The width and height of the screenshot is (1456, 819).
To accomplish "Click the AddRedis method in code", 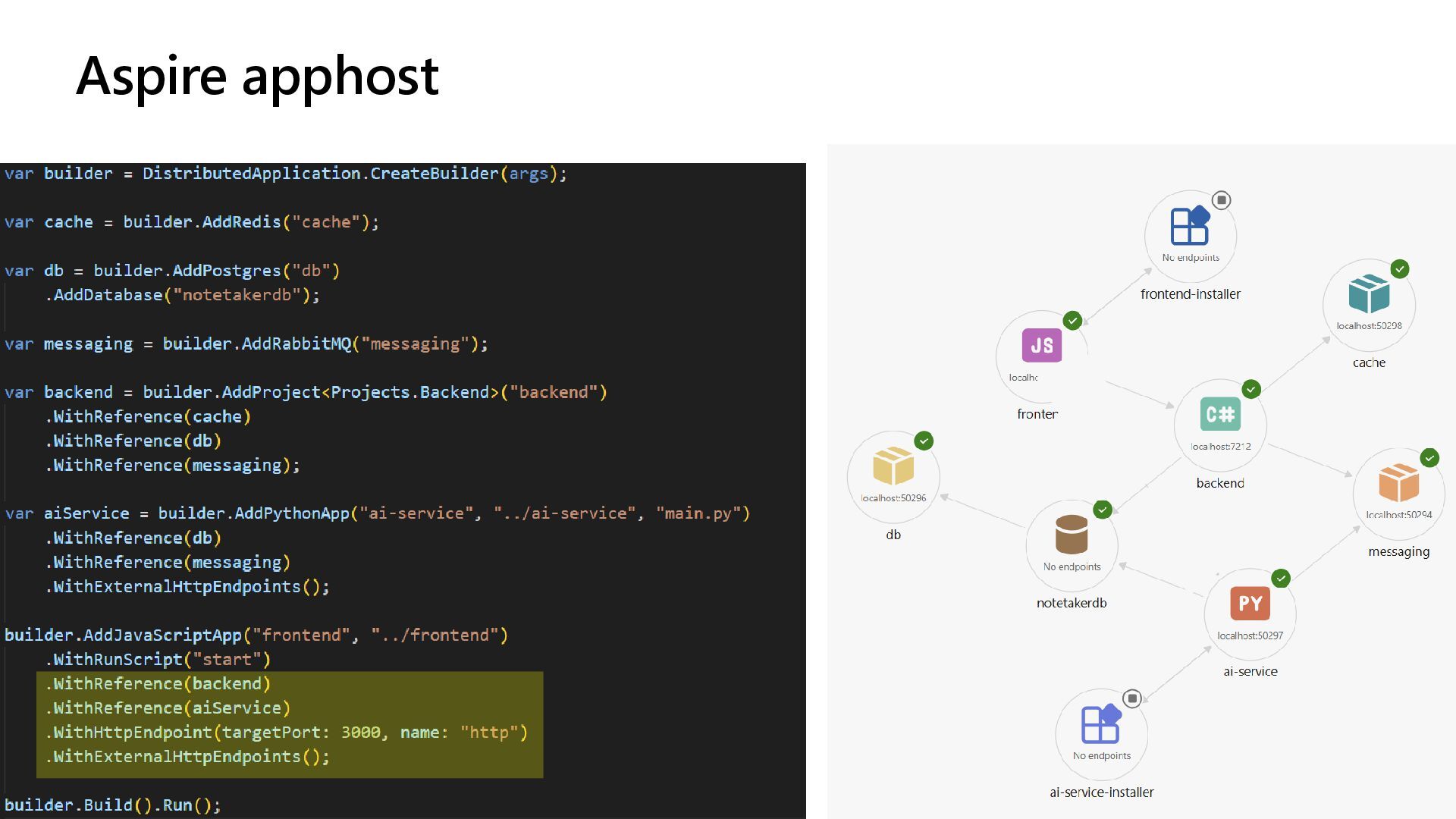I will tap(241, 222).
